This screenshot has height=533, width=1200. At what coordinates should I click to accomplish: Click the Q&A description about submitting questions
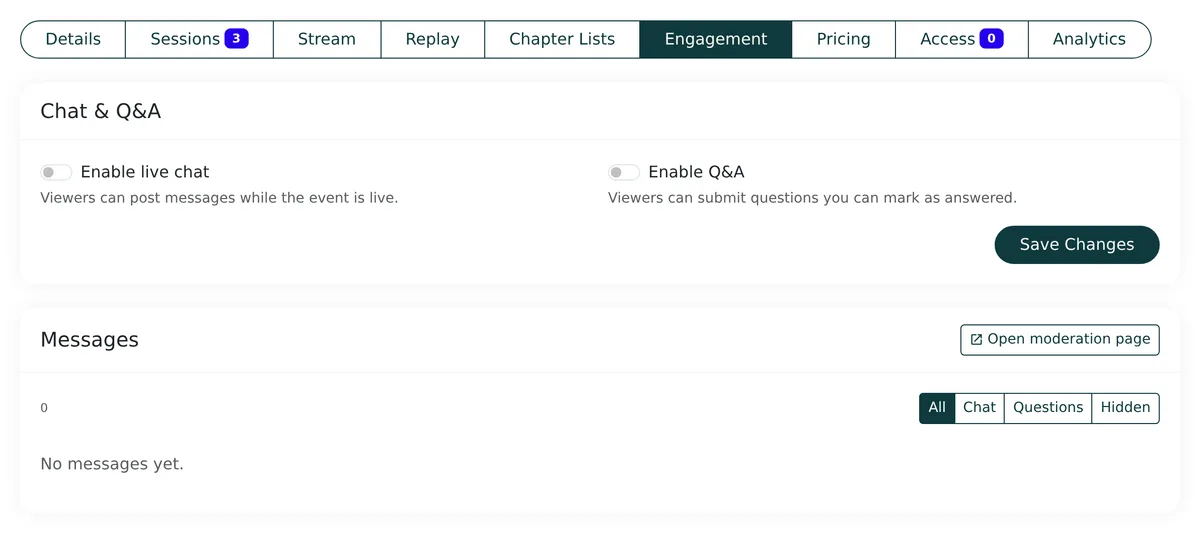812,198
